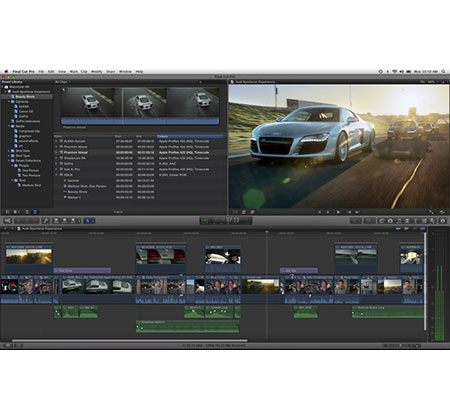Image resolution: width=450 pixels, height=420 pixels.
Task: Select the Phantom Ahead clip row
Action: point(140,152)
